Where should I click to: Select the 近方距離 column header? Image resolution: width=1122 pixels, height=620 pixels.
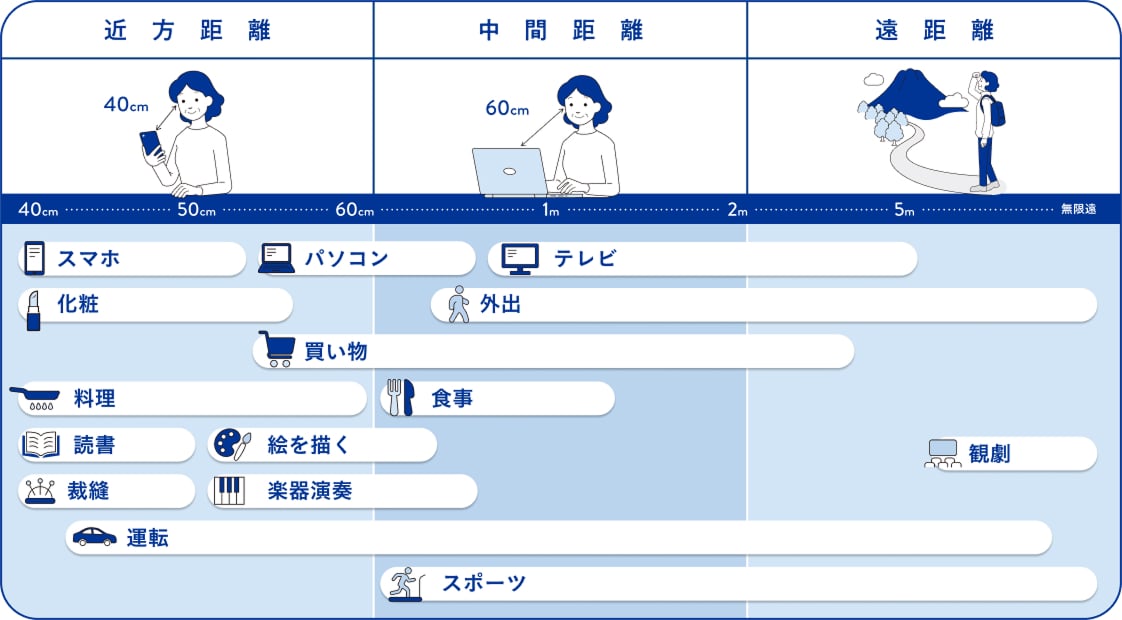(x=187, y=31)
